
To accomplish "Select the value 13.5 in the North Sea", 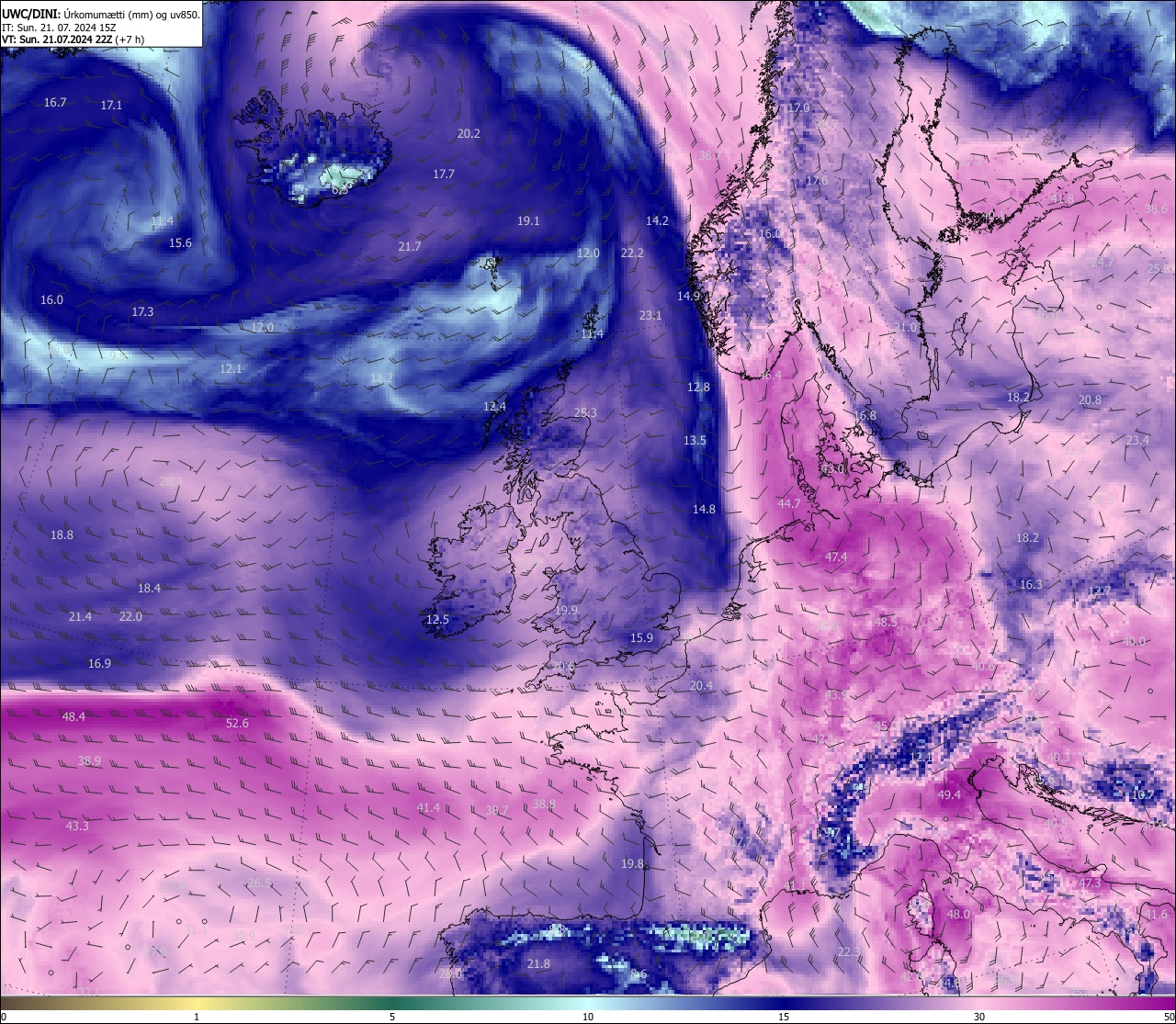I will (x=695, y=441).
